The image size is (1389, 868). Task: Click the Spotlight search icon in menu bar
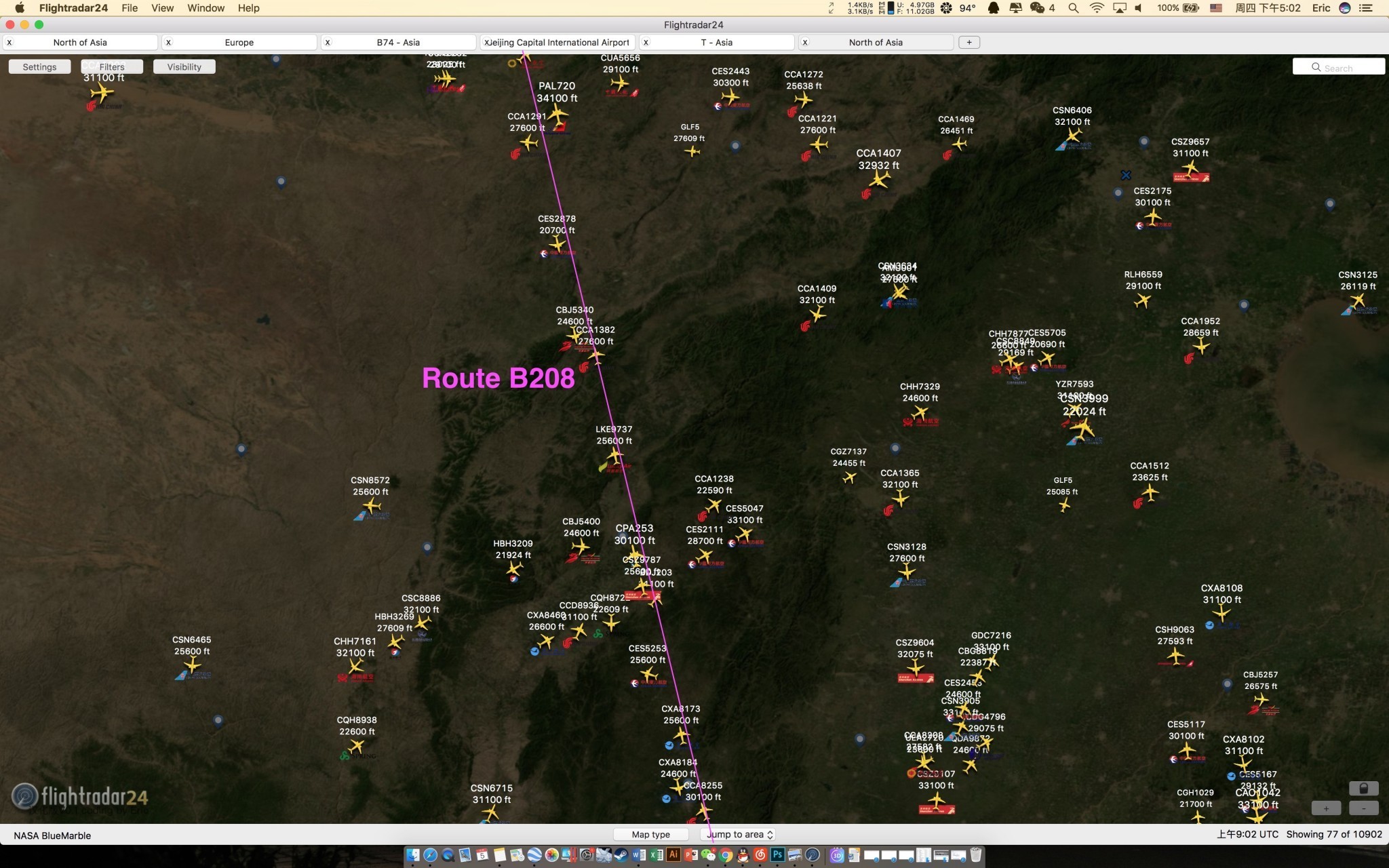pos(1073,8)
